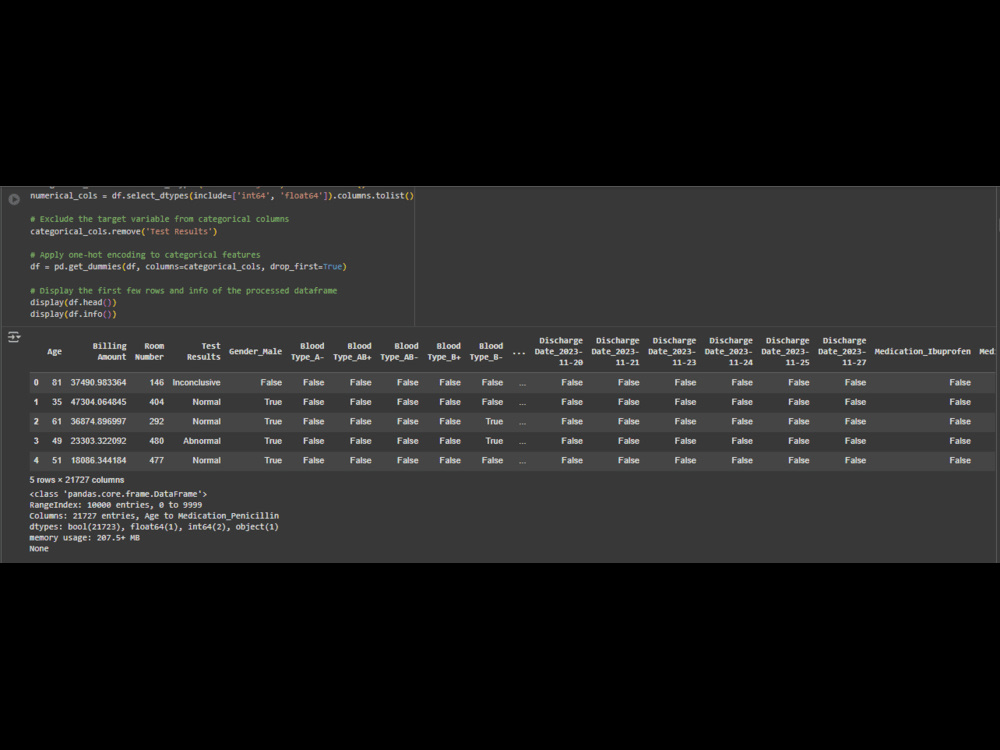Screen dimensions: 1000x750
Task: Click room number 292 cell
Action: click(x=157, y=422)
